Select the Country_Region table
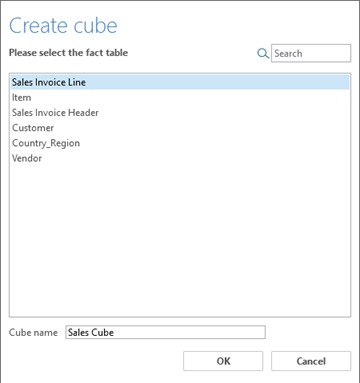360x383 pixels. 180,143
